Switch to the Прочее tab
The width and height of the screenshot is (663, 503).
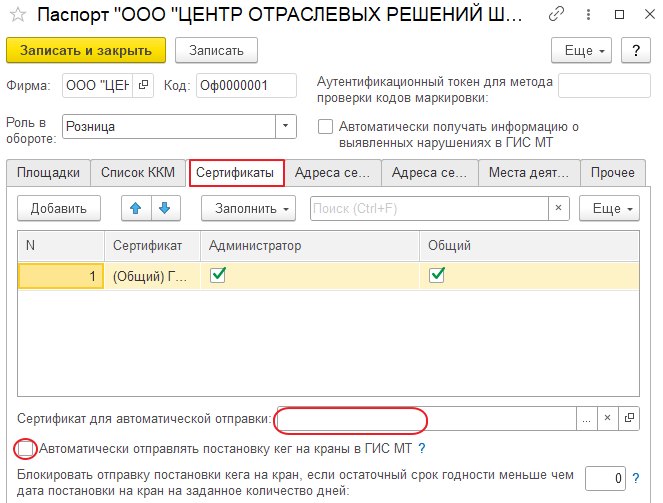[x=613, y=172]
